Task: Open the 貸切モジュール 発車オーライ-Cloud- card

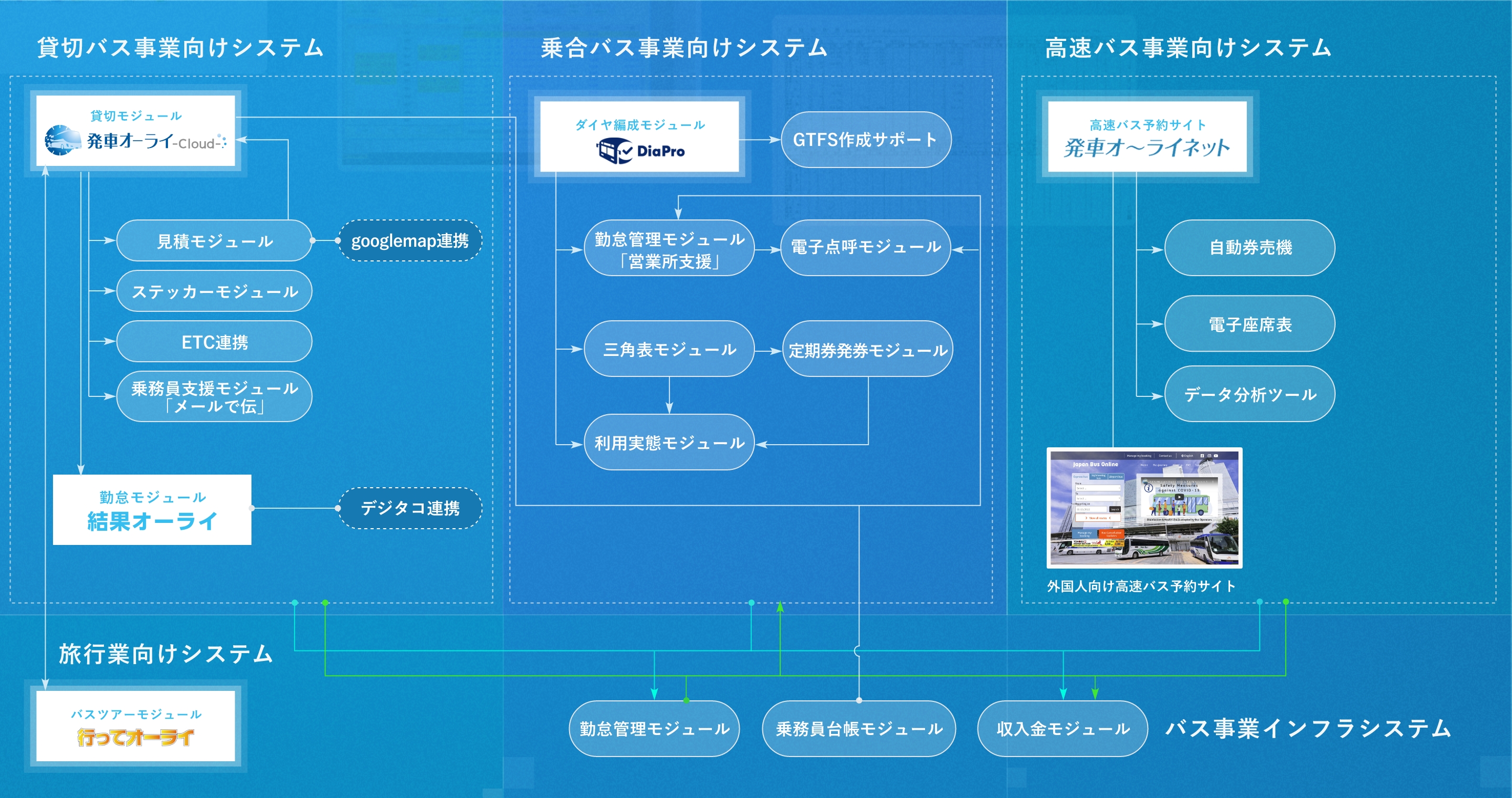Action: tap(135, 131)
